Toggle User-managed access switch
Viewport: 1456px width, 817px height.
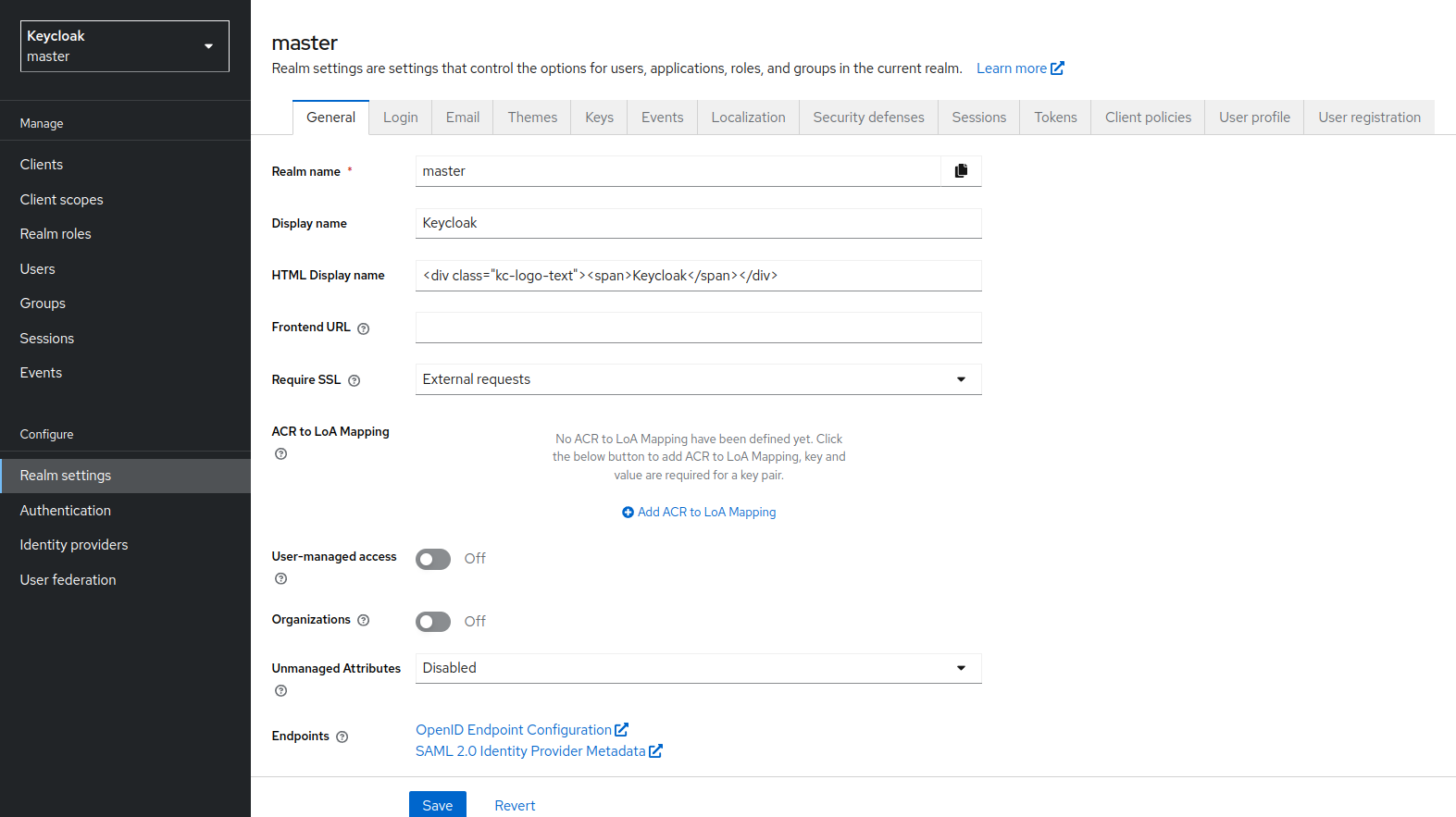(x=433, y=559)
